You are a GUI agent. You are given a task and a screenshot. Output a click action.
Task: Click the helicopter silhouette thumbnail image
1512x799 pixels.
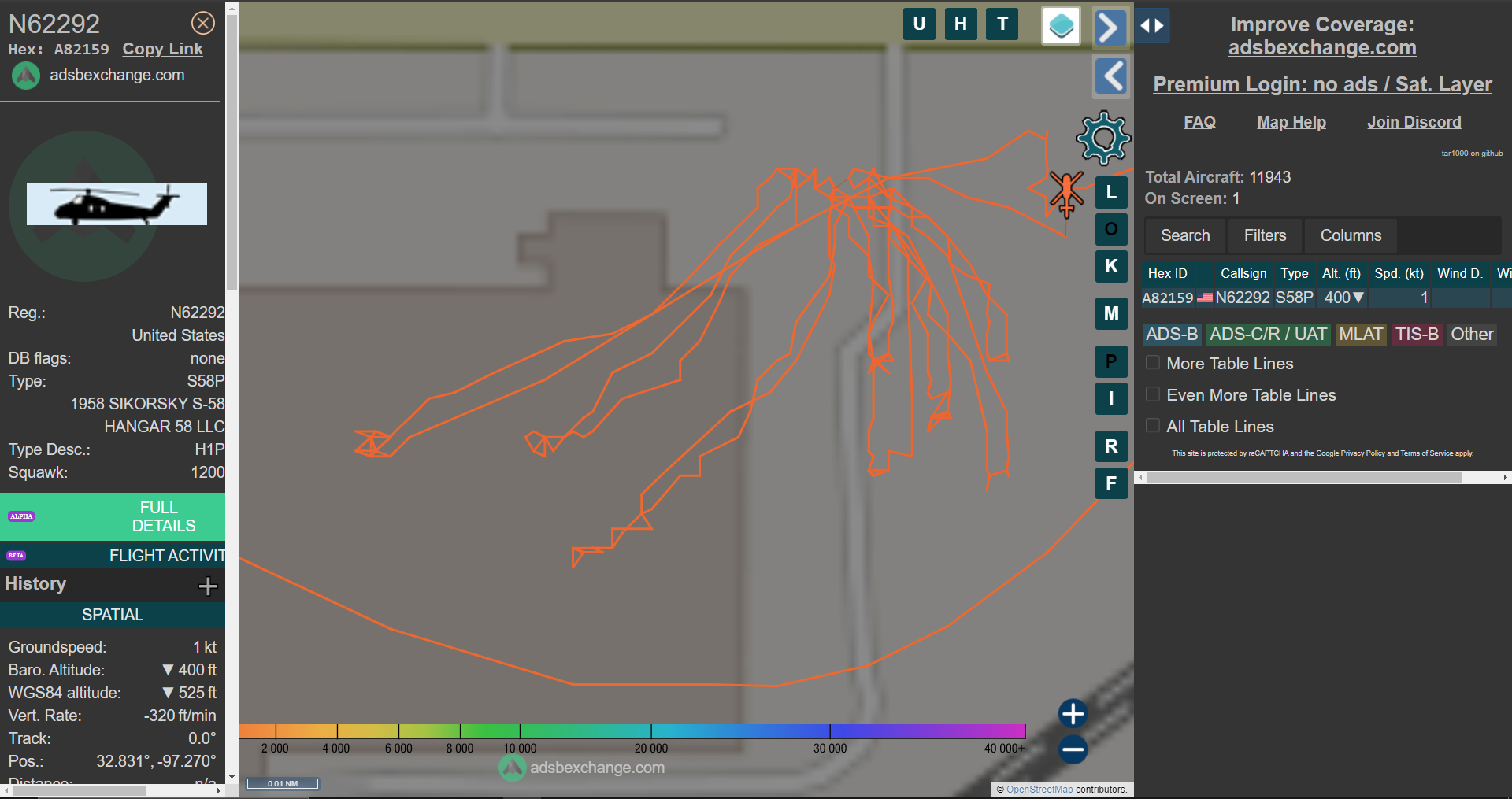point(117,204)
